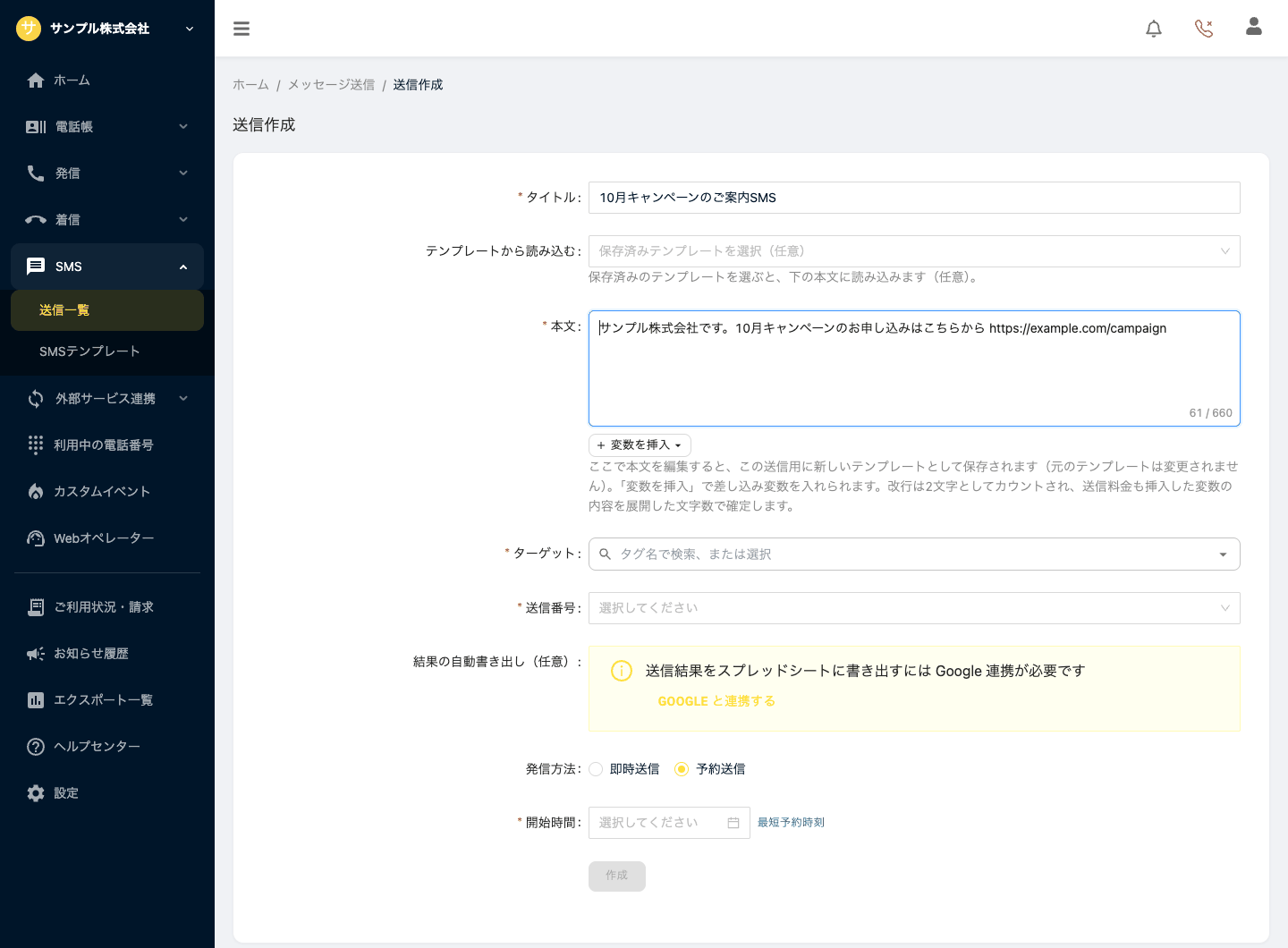Open the user account icon

pyautogui.click(x=1254, y=27)
